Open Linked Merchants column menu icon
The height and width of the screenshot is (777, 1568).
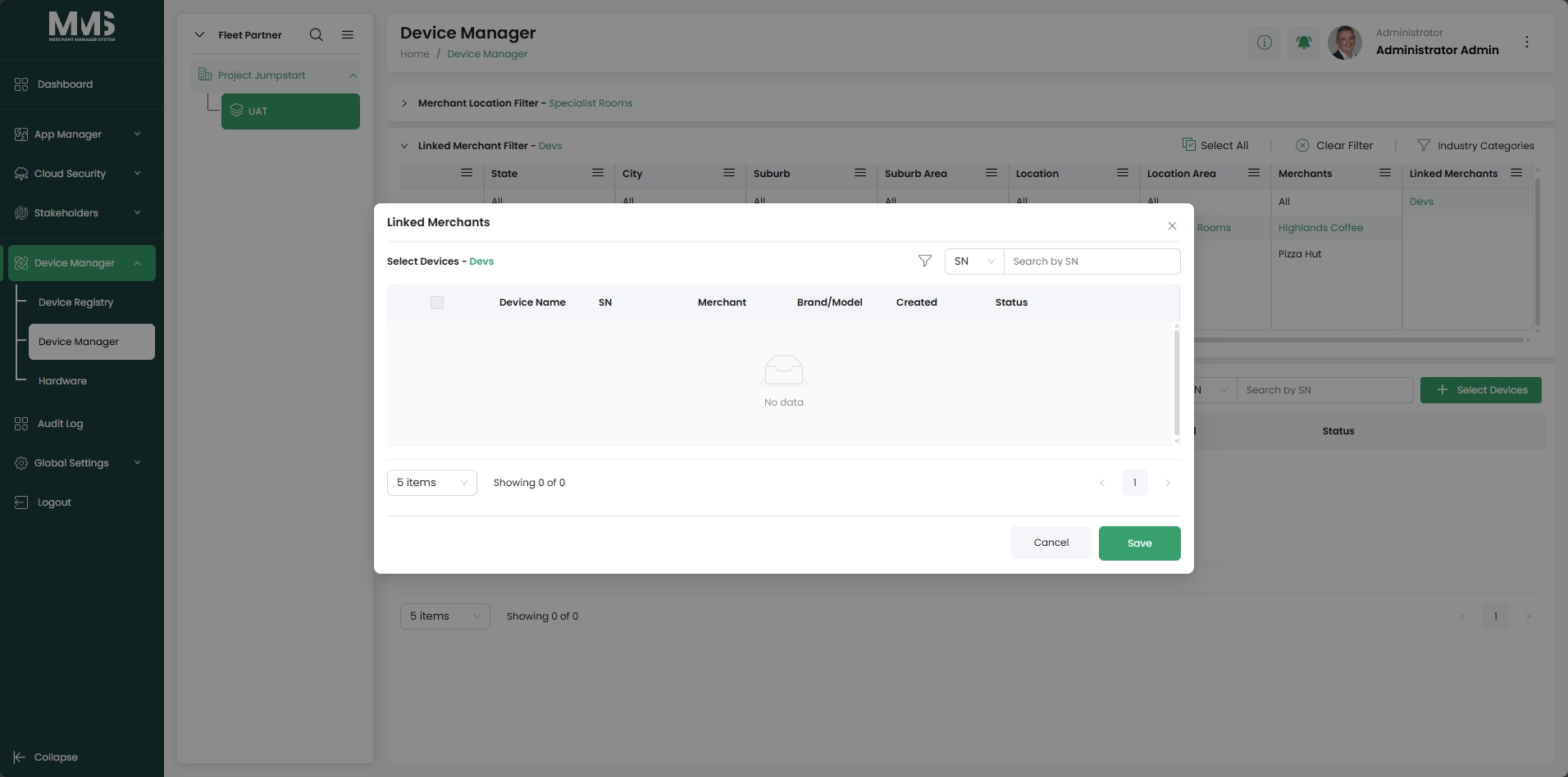point(1516,173)
